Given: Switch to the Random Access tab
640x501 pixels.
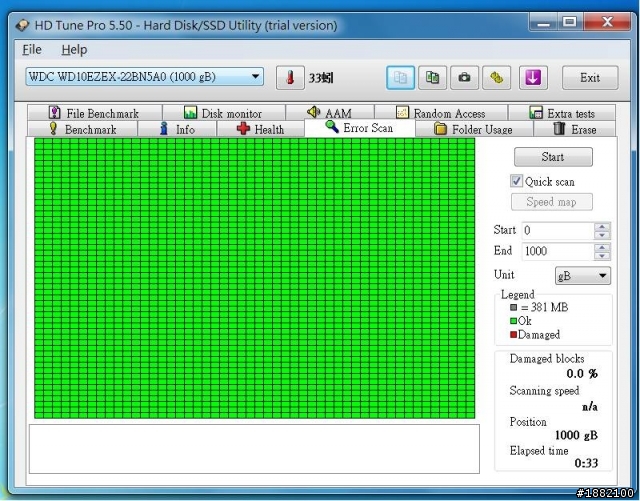Looking at the screenshot, I should [x=441, y=113].
